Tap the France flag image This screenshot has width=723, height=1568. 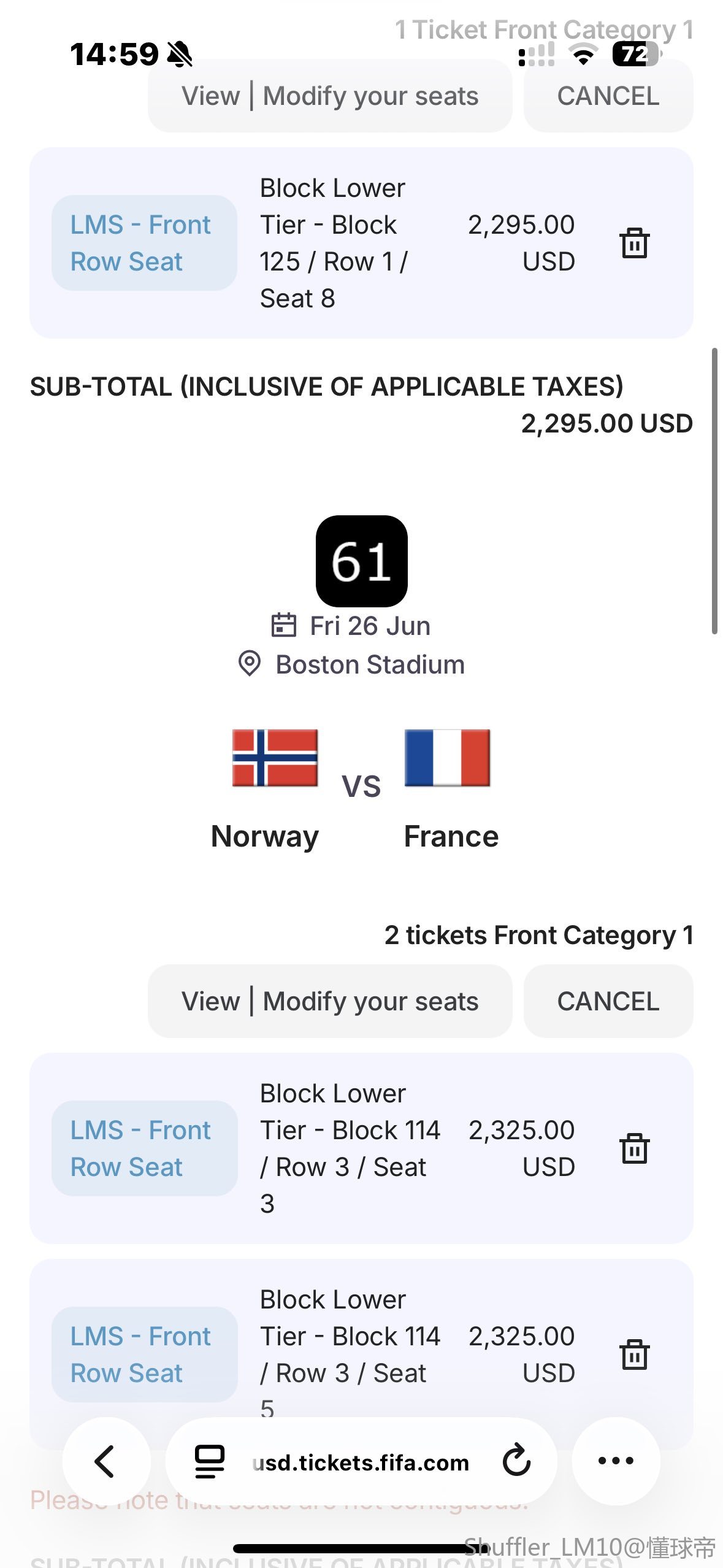tap(447, 758)
